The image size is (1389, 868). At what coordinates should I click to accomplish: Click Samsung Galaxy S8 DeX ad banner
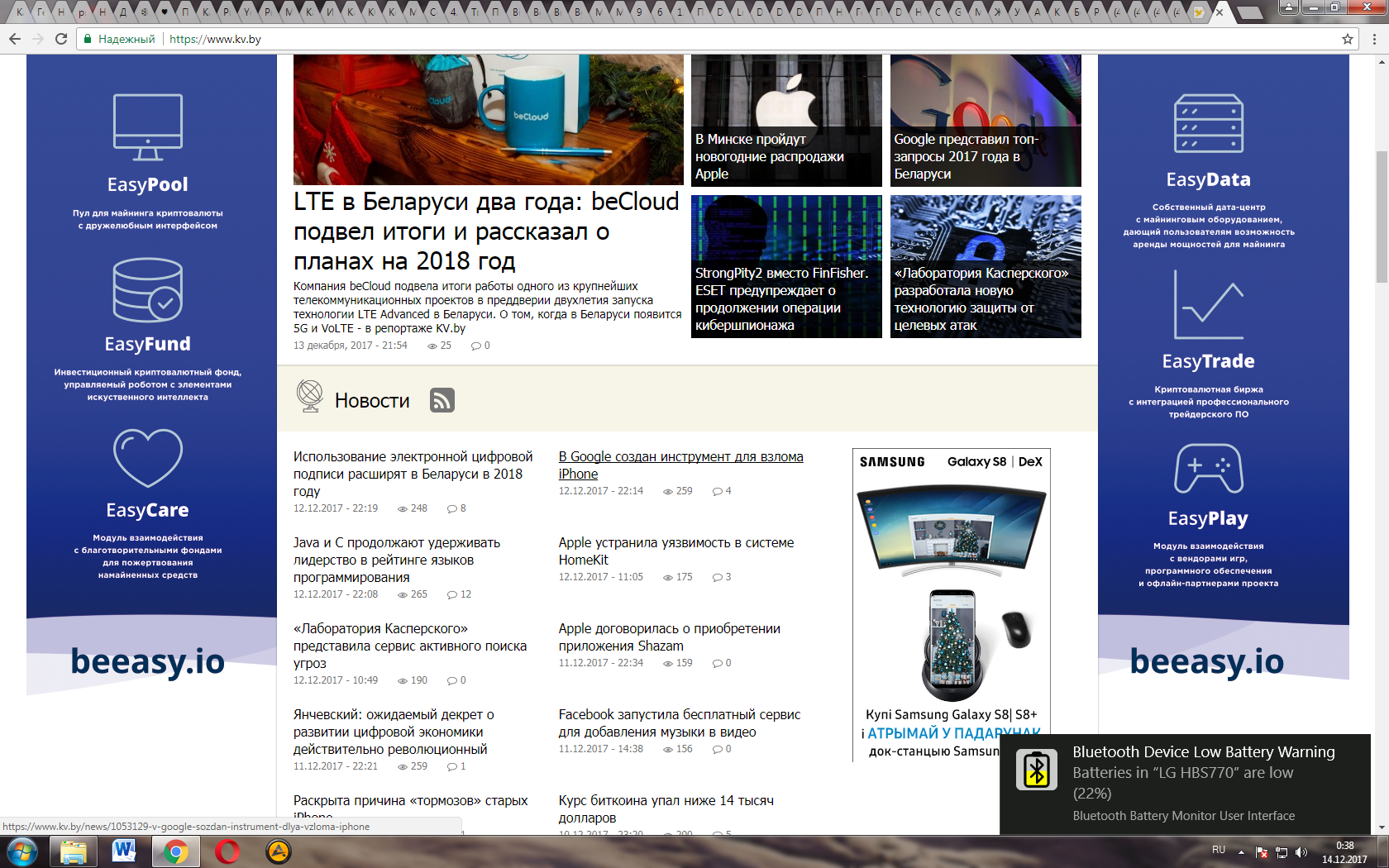coord(952,604)
